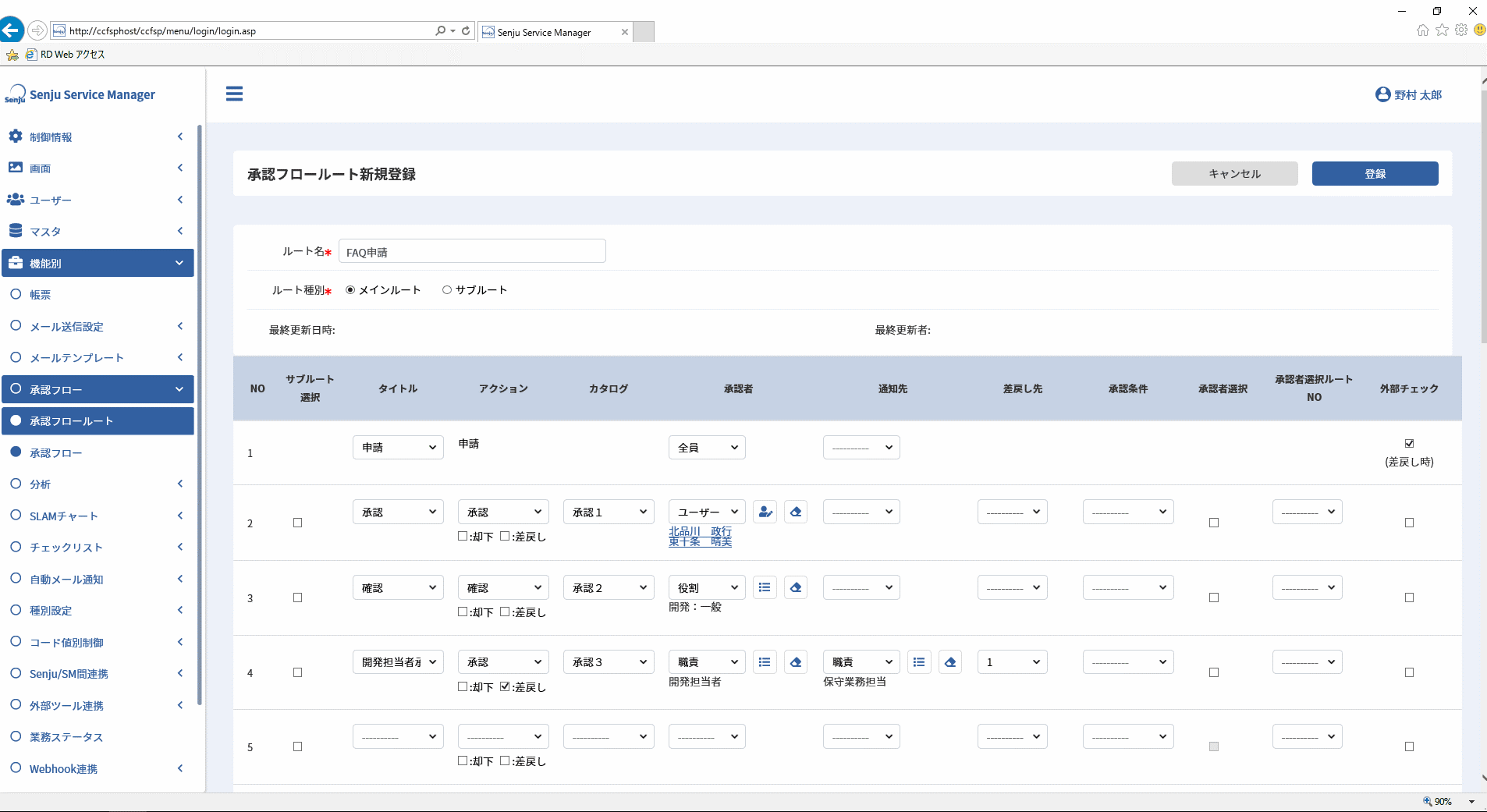Click the browser back arrow button
The image size is (1487, 812).
11,30
